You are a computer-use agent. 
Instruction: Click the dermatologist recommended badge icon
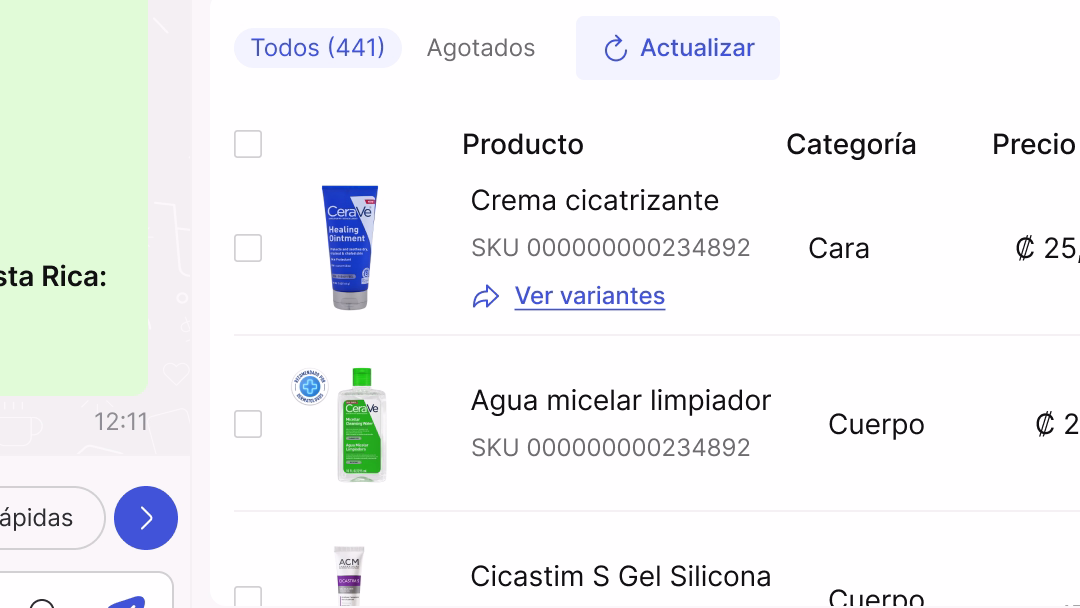[x=309, y=385]
